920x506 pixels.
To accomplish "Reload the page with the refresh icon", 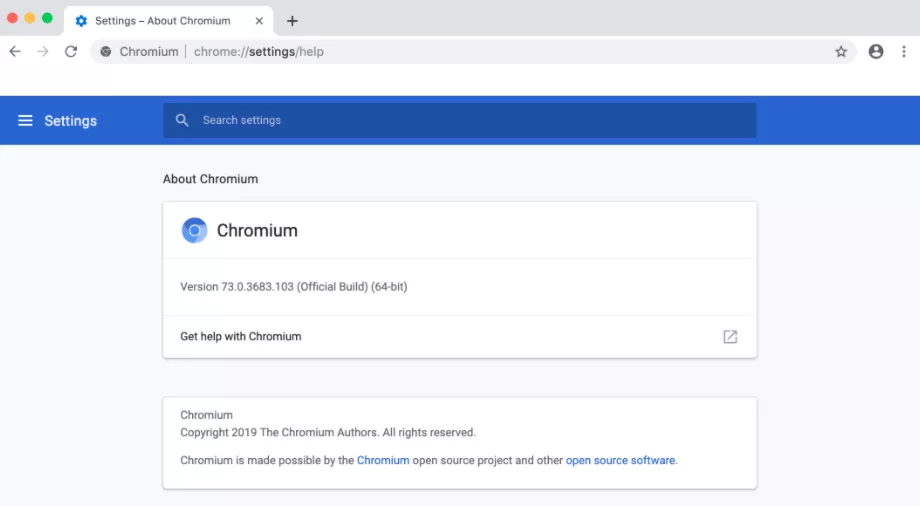I will pos(71,52).
